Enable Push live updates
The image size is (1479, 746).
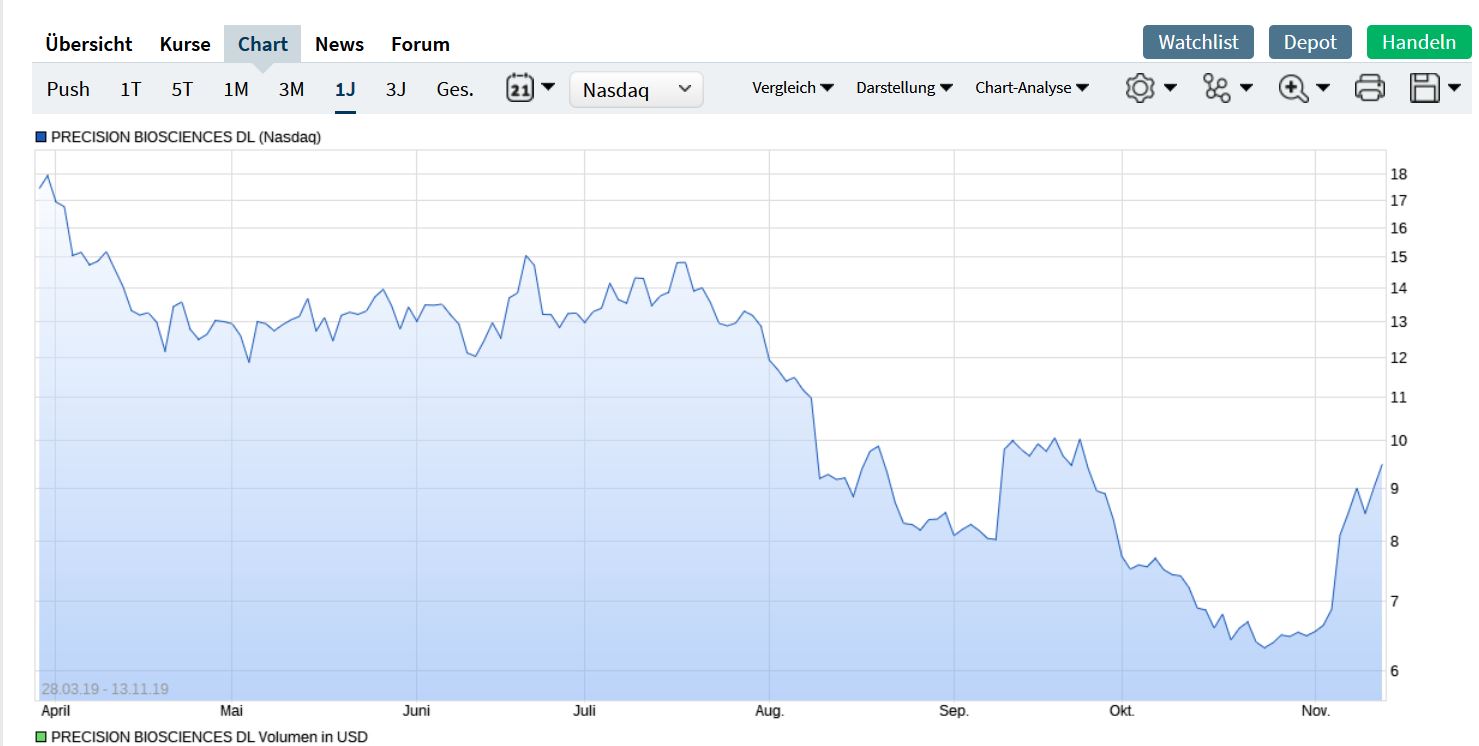pos(68,89)
